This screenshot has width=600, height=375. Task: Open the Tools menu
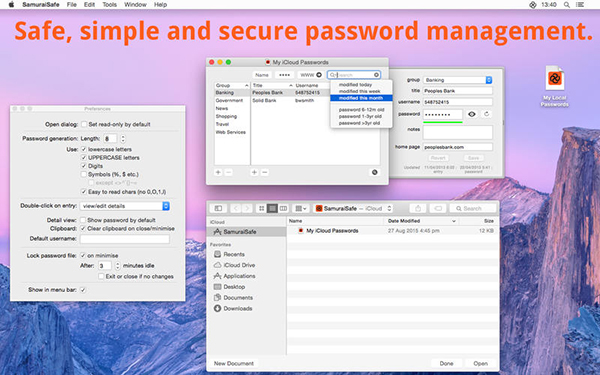(x=109, y=5)
